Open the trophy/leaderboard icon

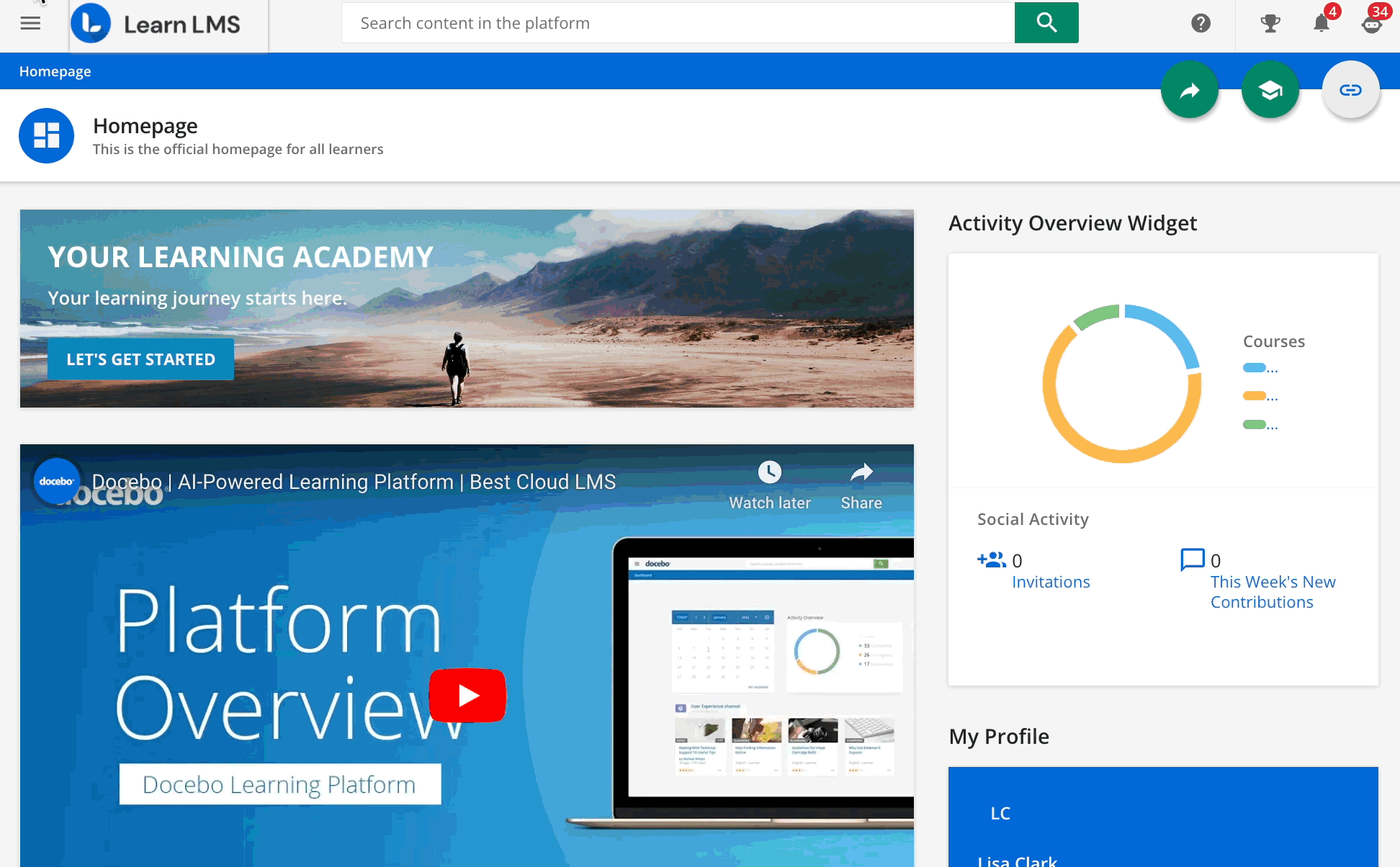pyautogui.click(x=1270, y=23)
